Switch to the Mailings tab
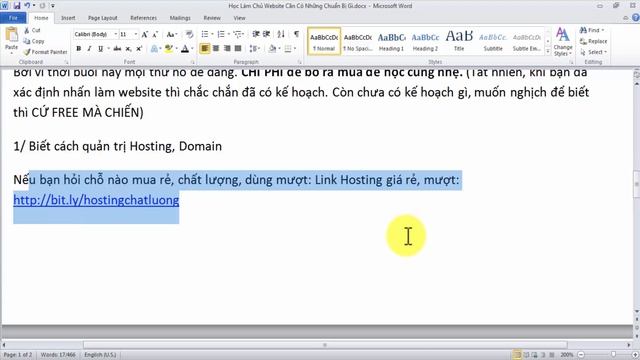This screenshot has width=640, height=360. (180, 18)
